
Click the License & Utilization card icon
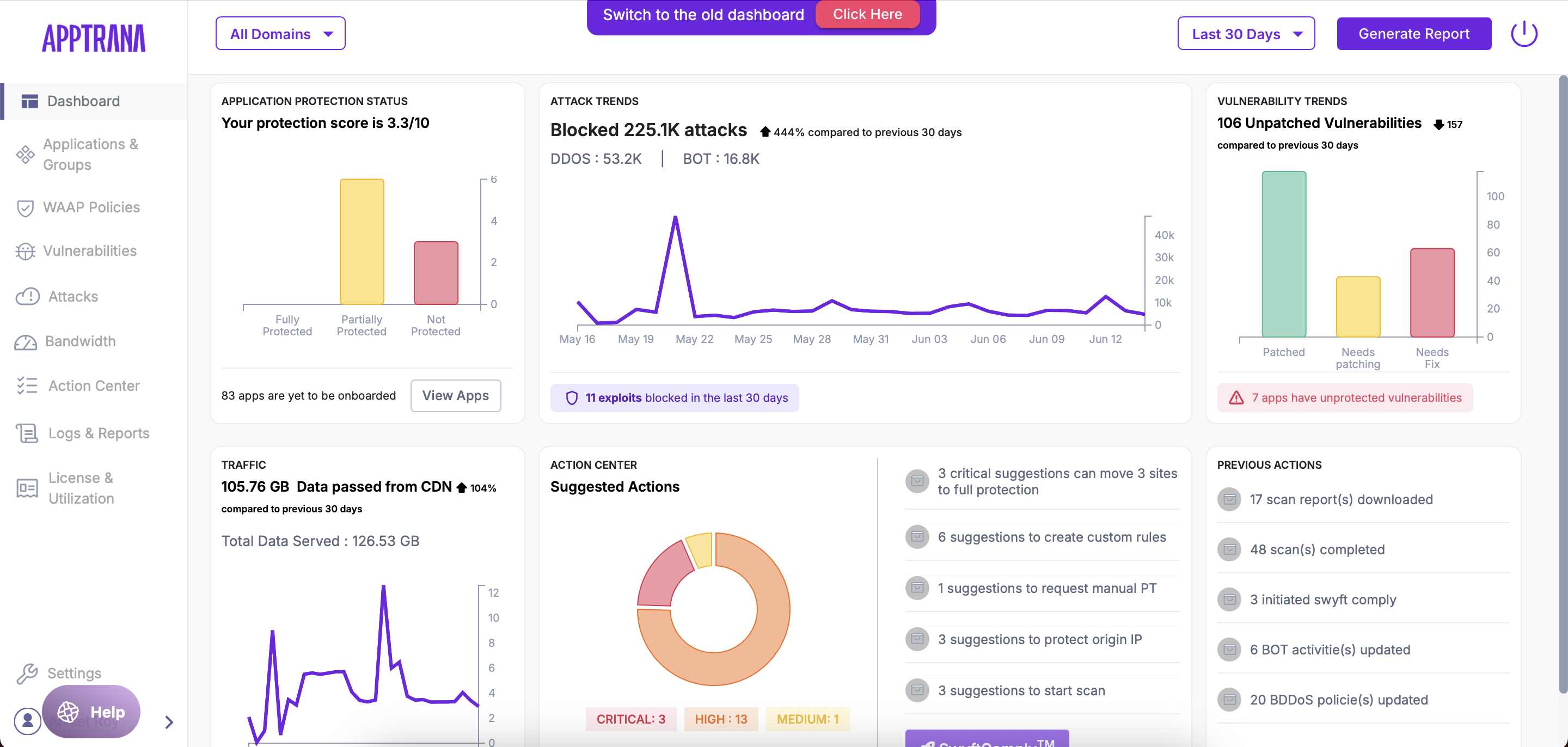pos(27,488)
